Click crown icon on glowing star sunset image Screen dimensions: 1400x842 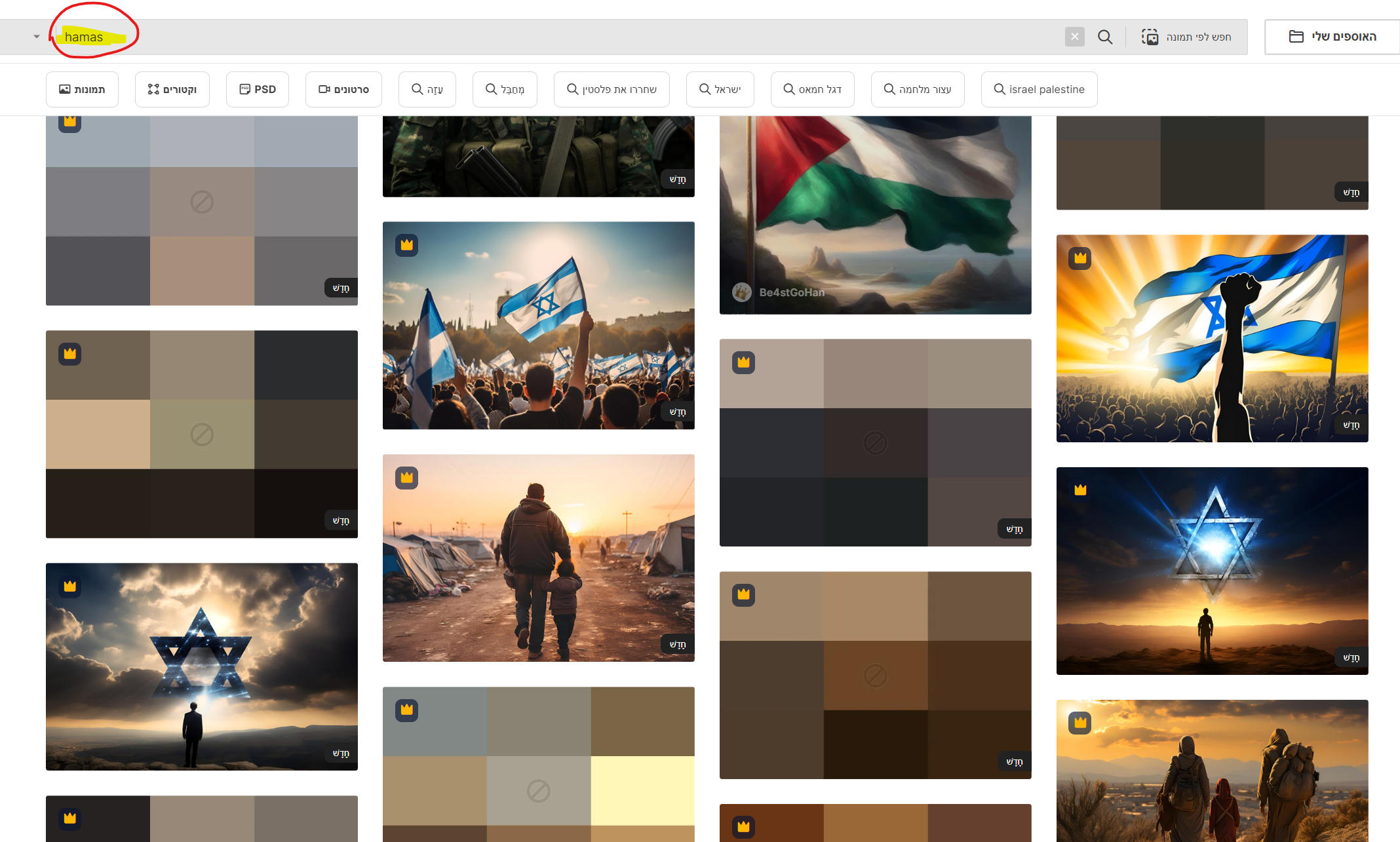pyautogui.click(x=1080, y=489)
